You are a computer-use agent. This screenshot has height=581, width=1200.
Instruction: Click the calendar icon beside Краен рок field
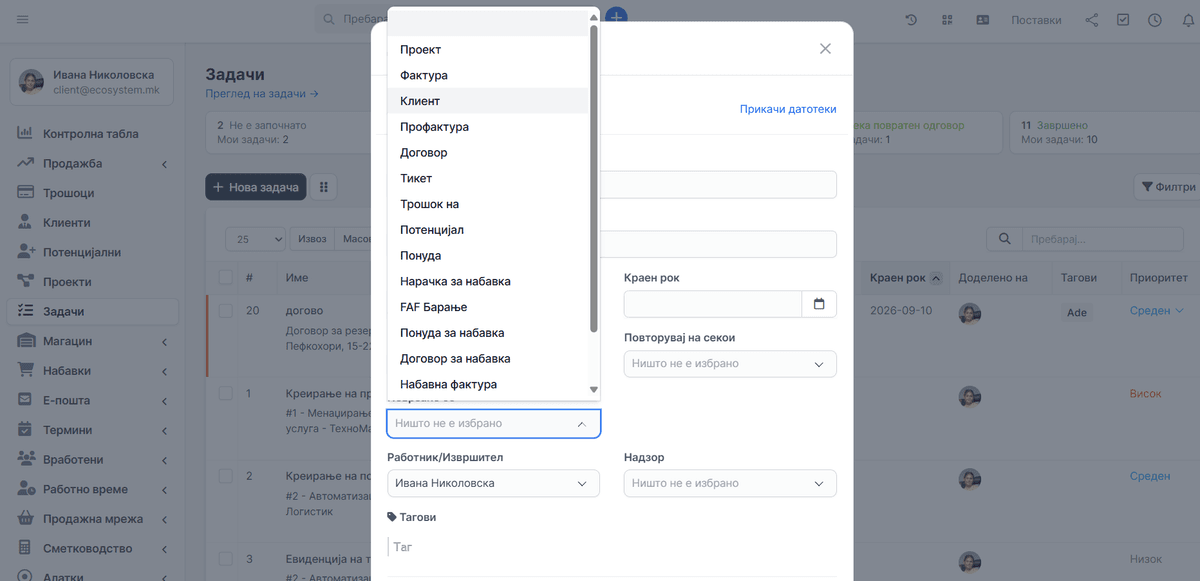819,304
